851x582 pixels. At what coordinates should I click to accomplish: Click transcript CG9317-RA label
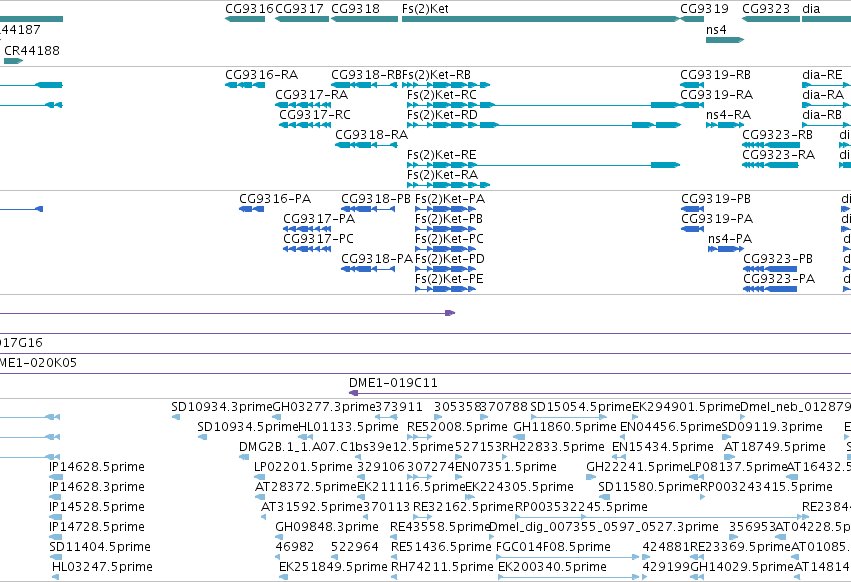tap(312, 95)
